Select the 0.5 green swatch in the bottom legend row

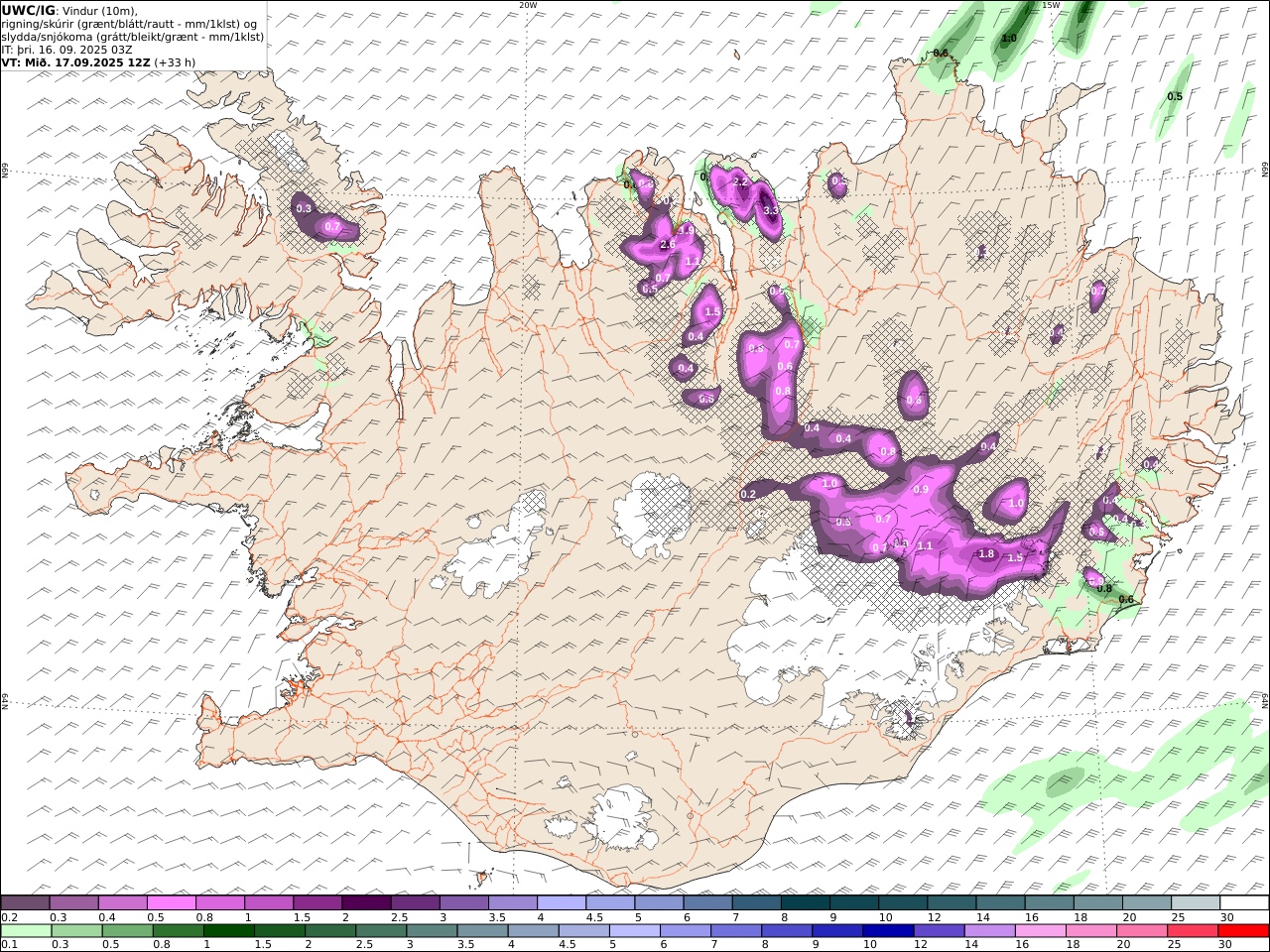click(x=127, y=931)
